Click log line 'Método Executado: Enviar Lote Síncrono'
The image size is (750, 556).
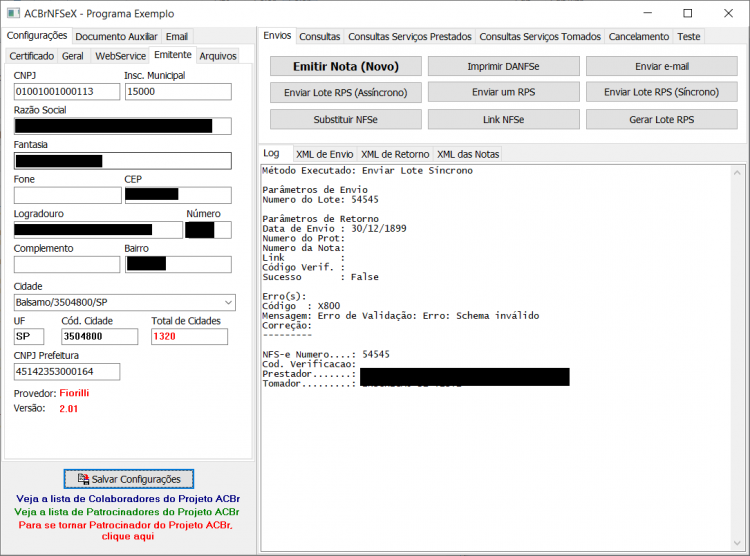point(367,171)
